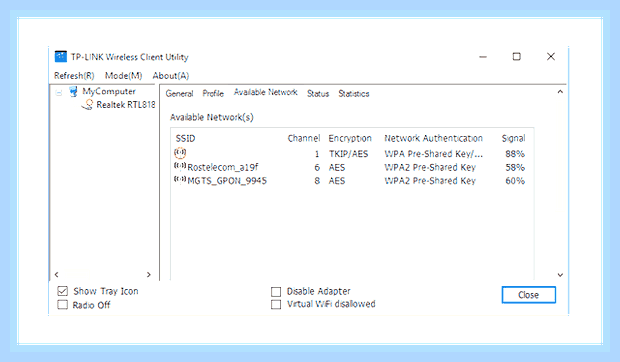Click the Close button
The image size is (620, 362).
[x=529, y=295]
